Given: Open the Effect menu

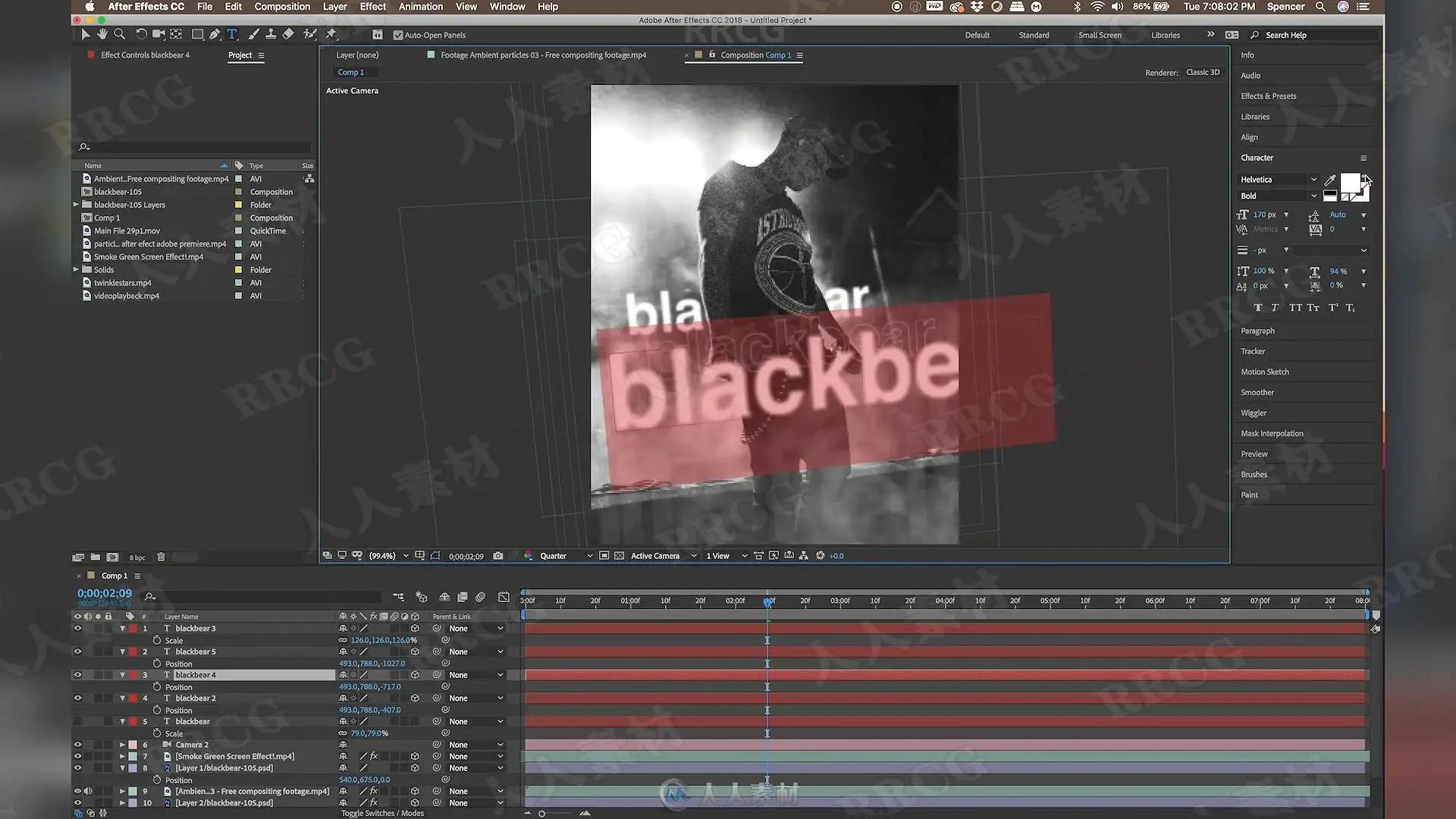Looking at the screenshot, I should 372,7.
